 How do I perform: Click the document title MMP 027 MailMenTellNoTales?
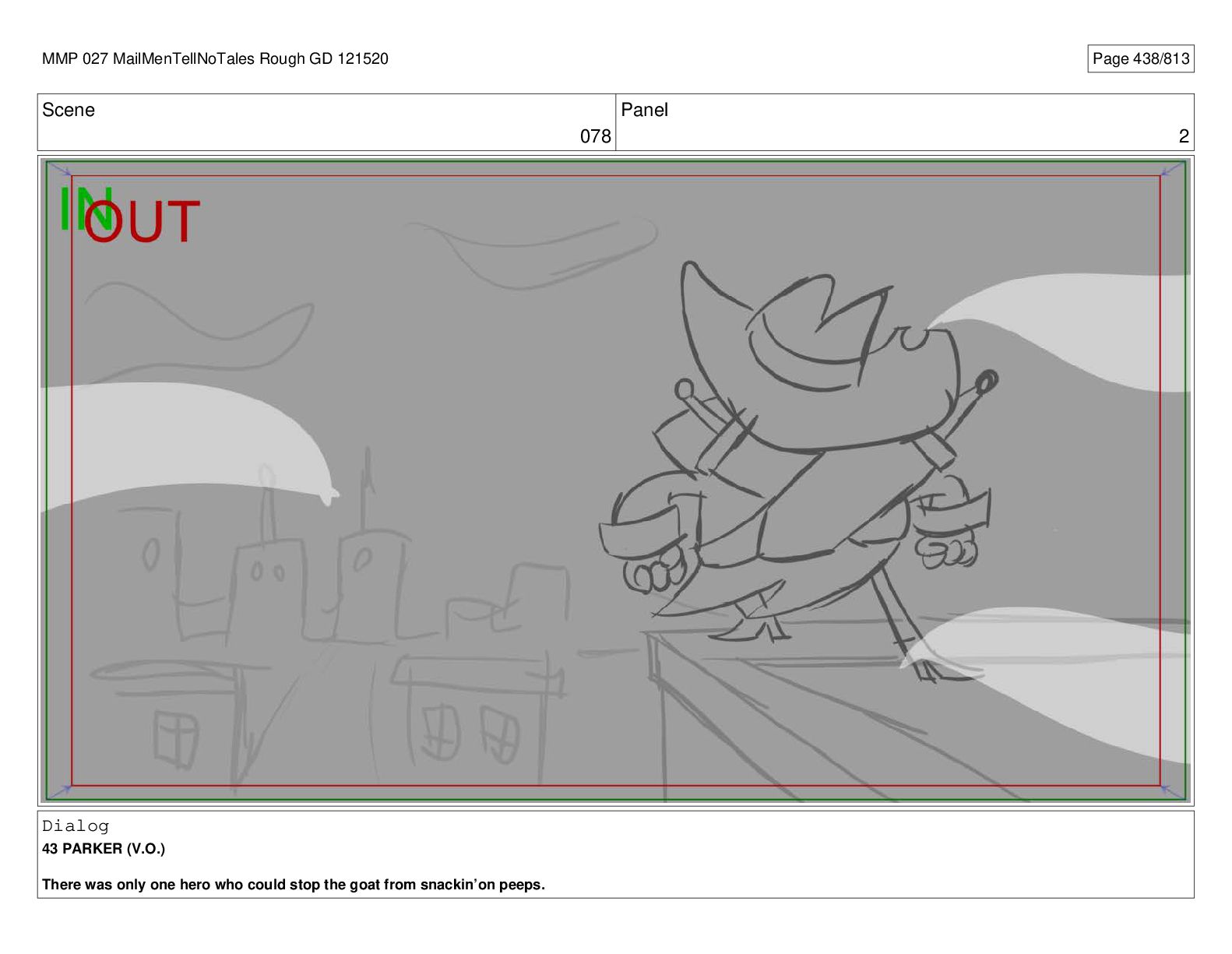[x=215, y=59]
